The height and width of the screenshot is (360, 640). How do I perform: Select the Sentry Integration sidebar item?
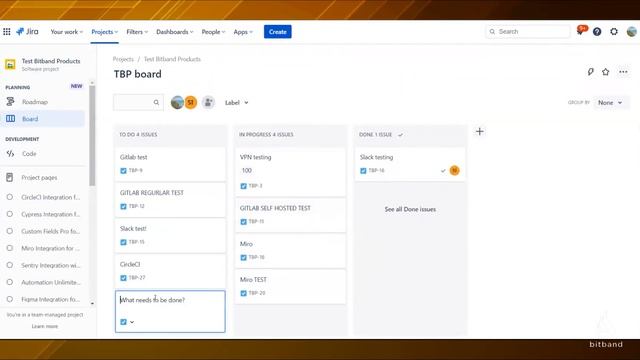tap(44, 265)
